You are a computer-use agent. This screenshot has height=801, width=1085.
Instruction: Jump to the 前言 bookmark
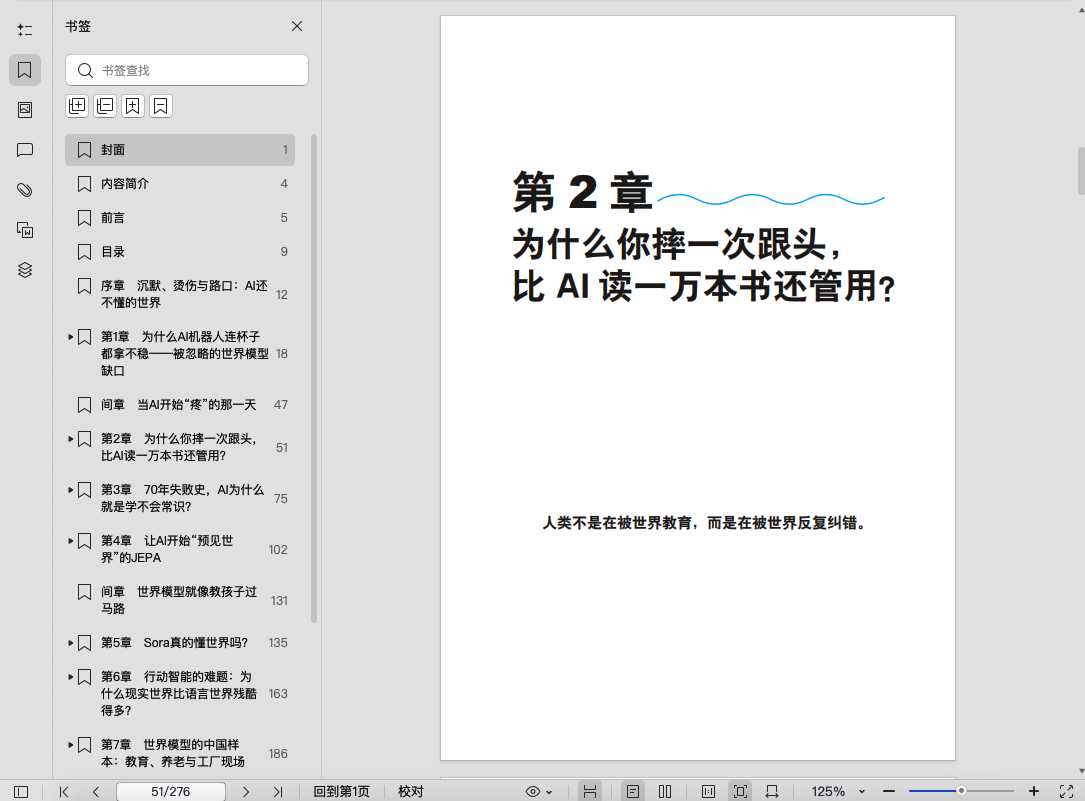180,218
